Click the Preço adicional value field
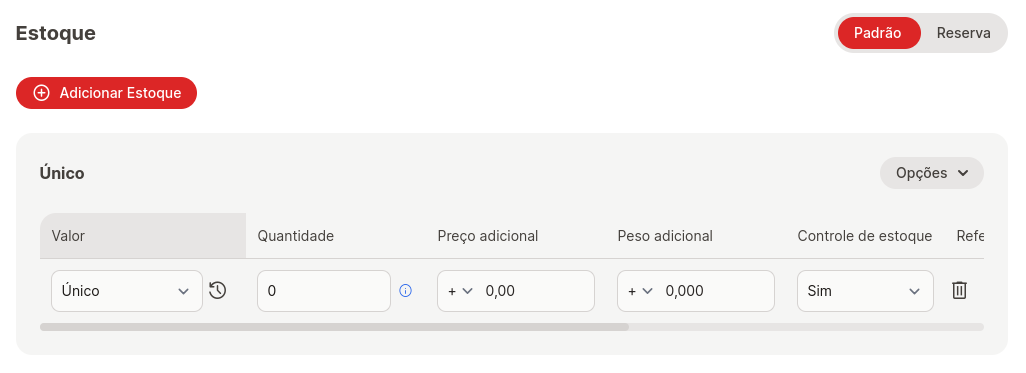 pyautogui.click(x=535, y=291)
